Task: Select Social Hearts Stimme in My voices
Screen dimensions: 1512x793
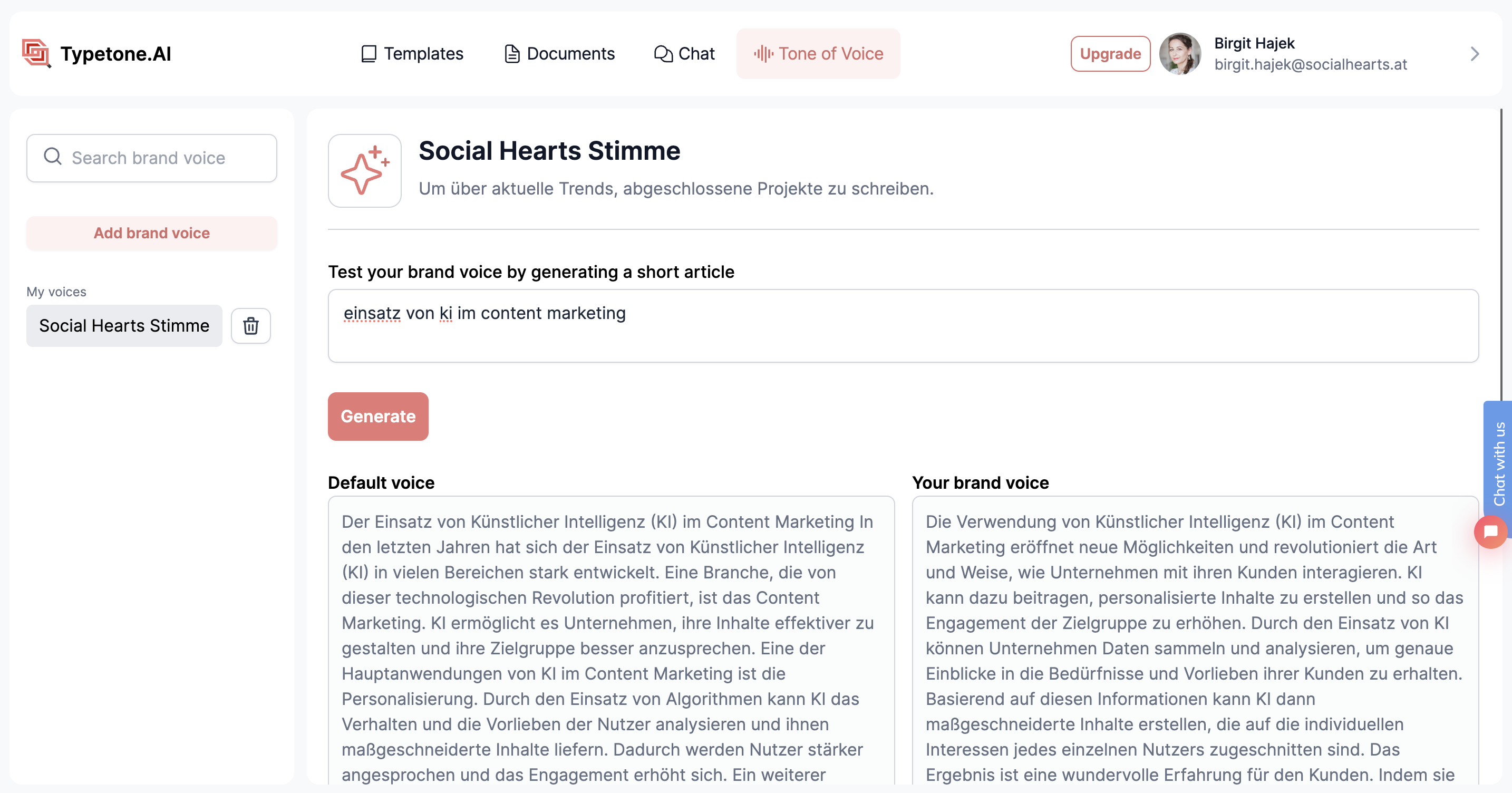Action: coord(124,326)
